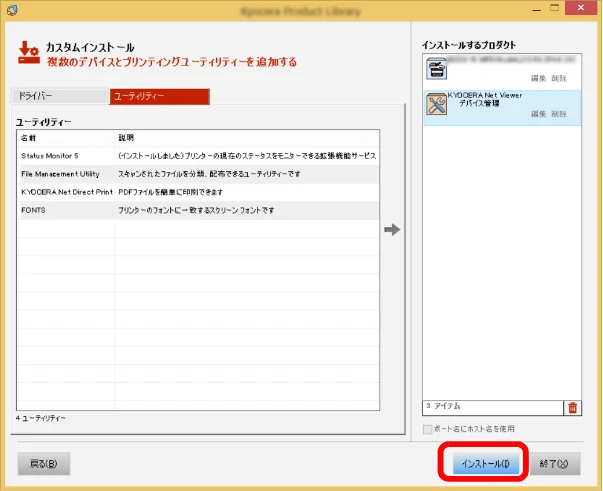The width and height of the screenshot is (603, 491).
Task: Select the FONTS row
Action: click(198, 210)
